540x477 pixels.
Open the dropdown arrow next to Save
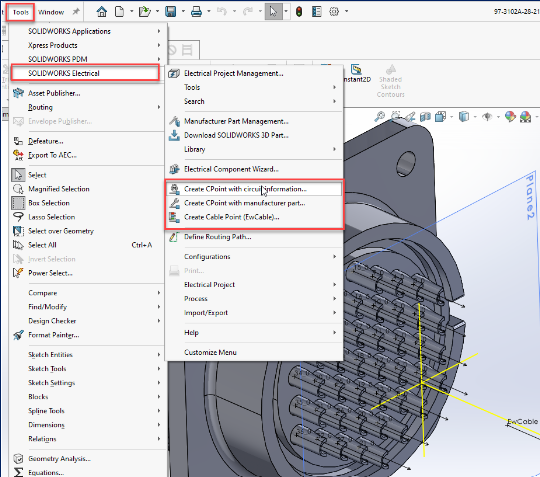coord(183,12)
